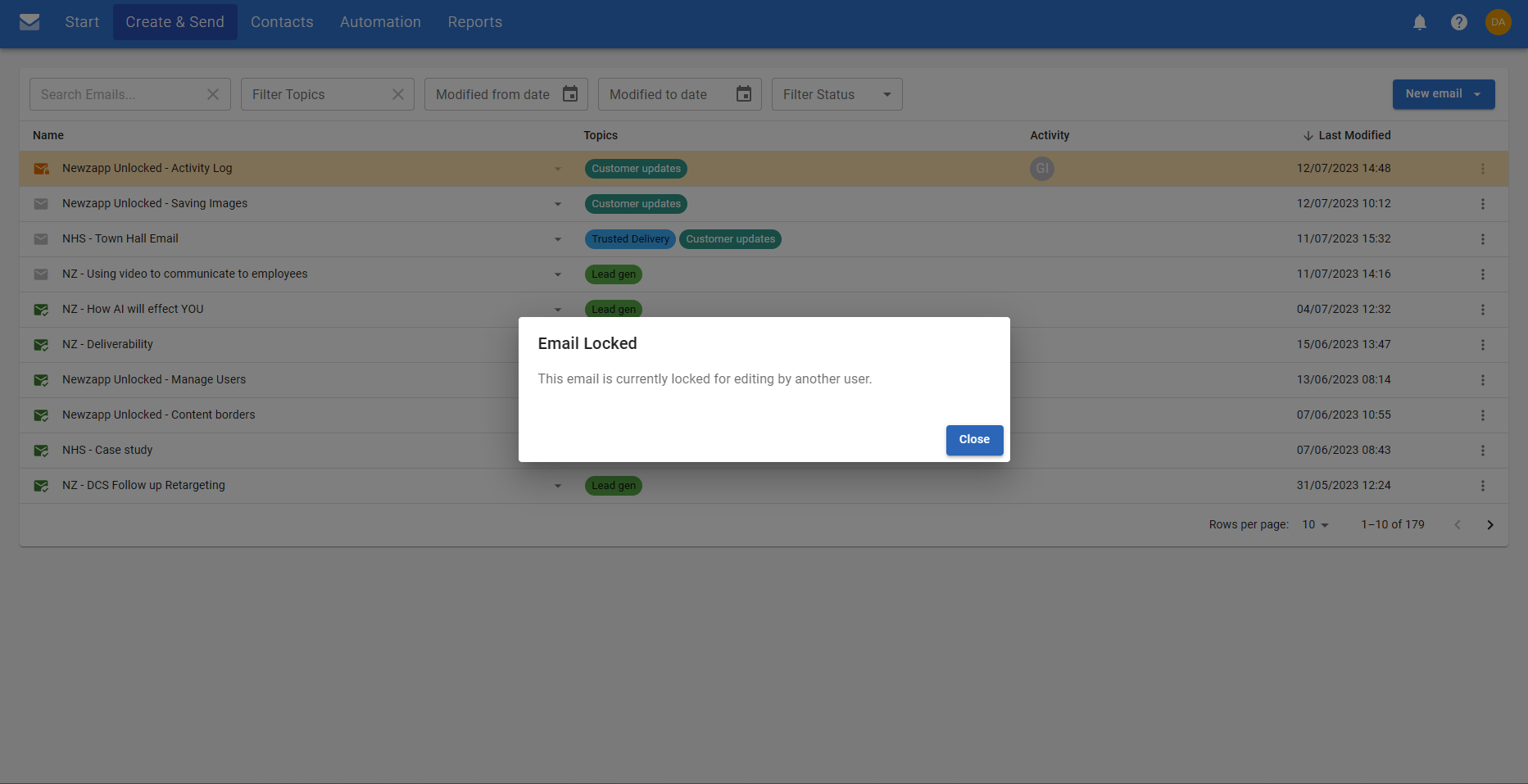Open calendar for Modified to date
Image resolution: width=1528 pixels, height=784 pixels.
(x=744, y=94)
